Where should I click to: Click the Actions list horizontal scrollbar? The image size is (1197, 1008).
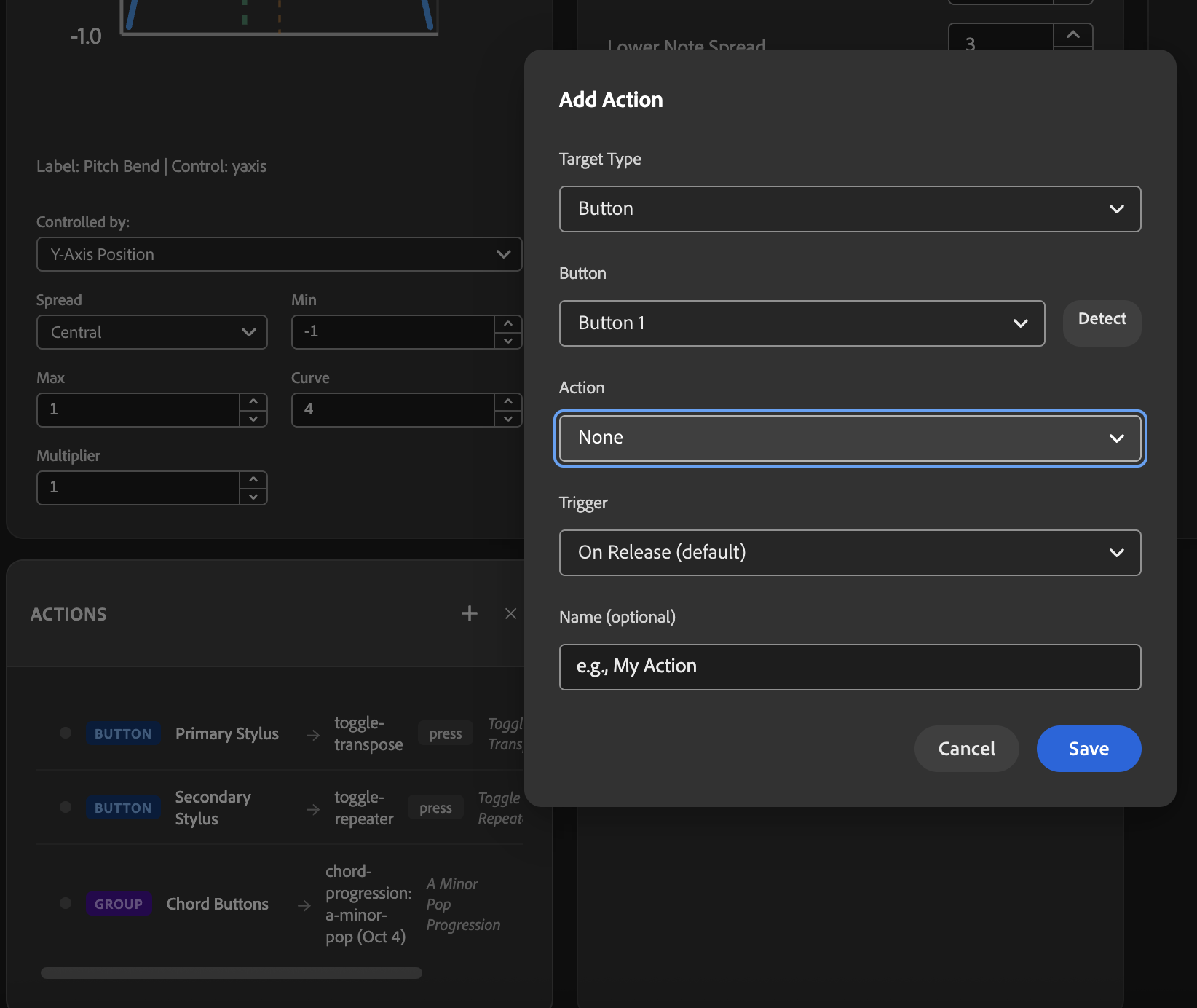[232, 973]
